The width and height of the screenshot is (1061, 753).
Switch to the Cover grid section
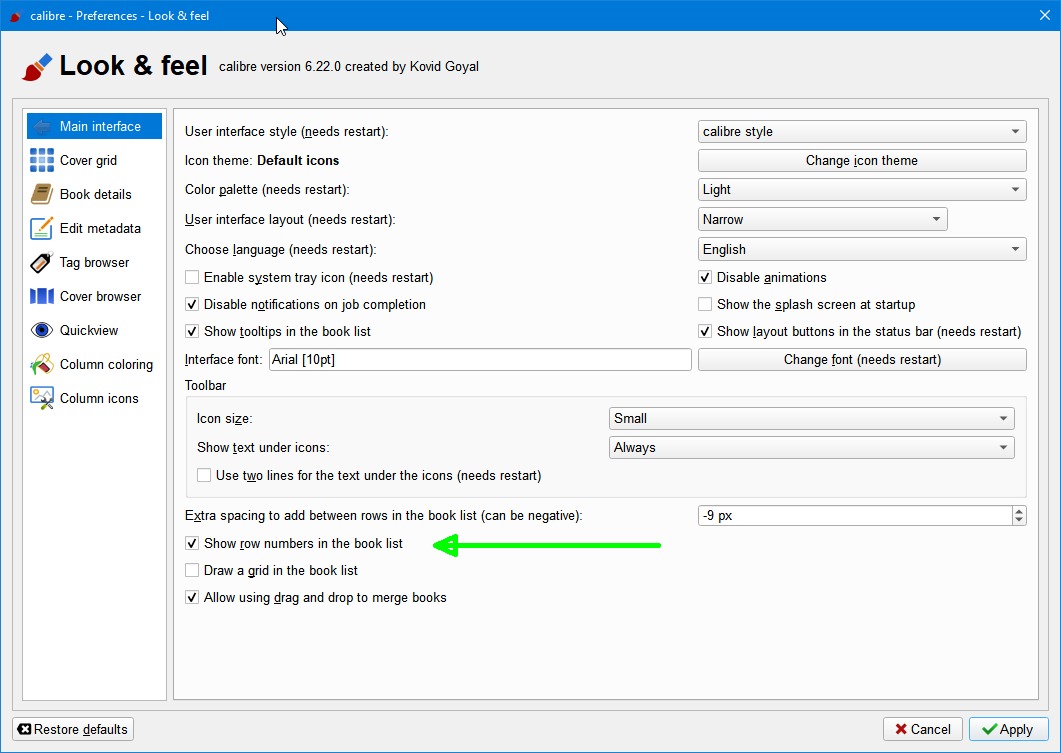tap(94, 160)
